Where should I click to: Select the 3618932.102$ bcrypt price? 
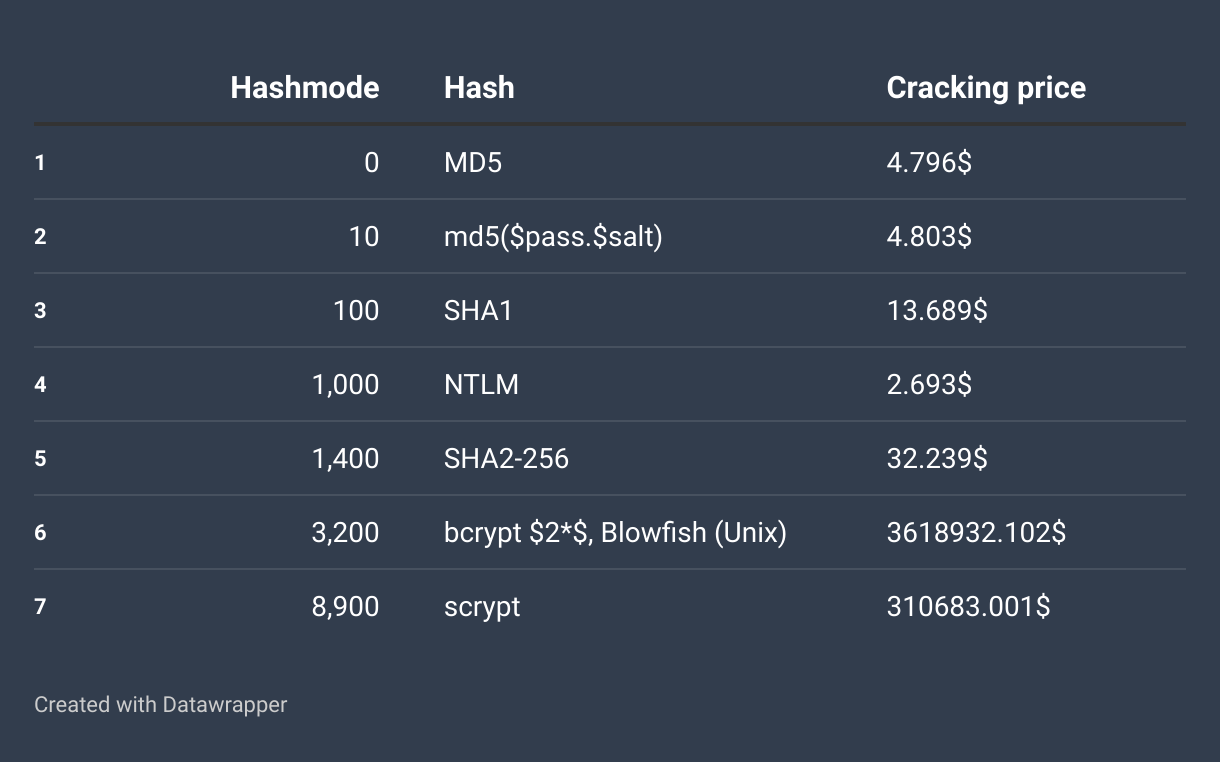[x=976, y=532]
